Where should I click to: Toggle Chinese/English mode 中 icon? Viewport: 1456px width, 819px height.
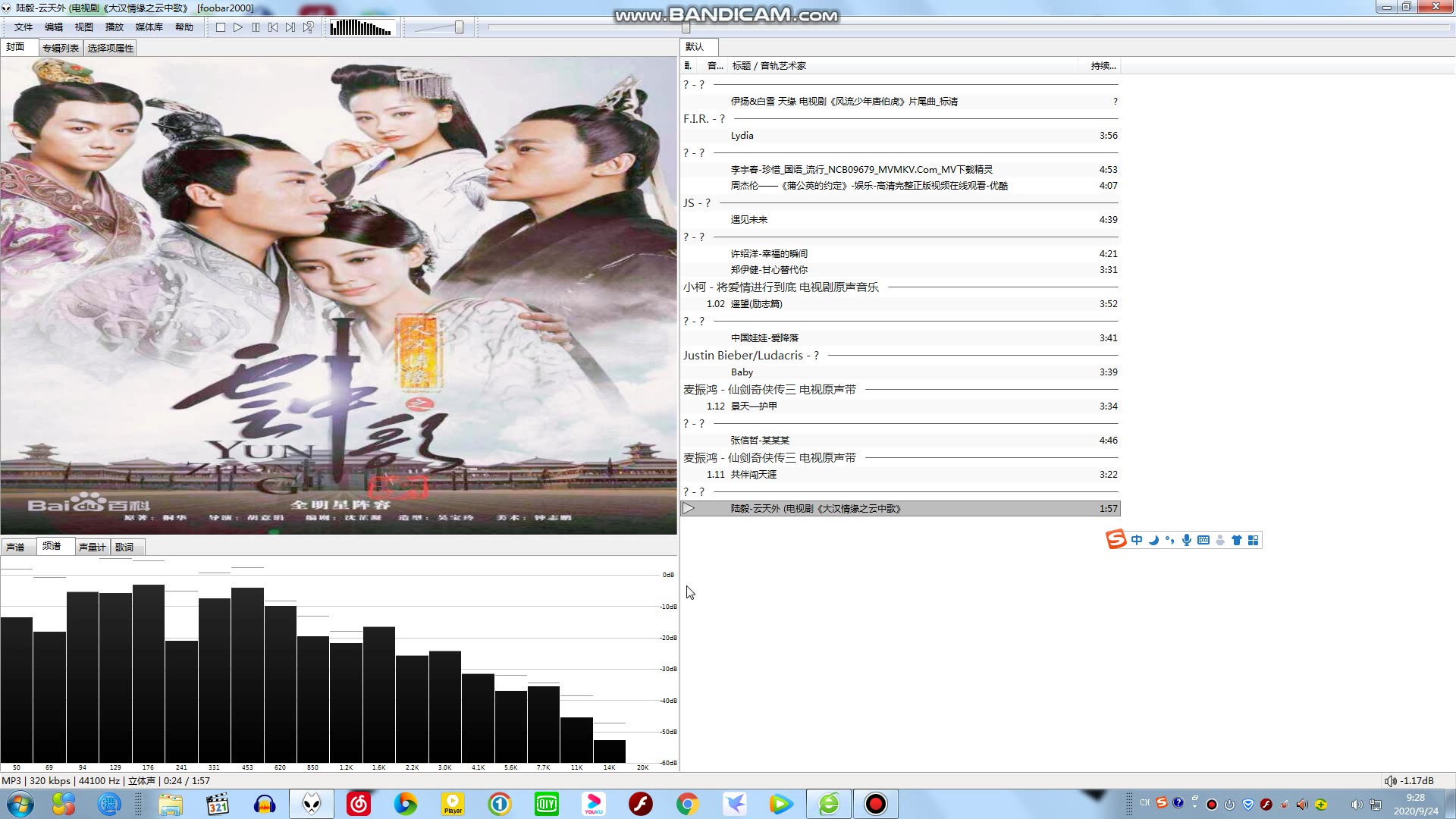(1137, 540)
